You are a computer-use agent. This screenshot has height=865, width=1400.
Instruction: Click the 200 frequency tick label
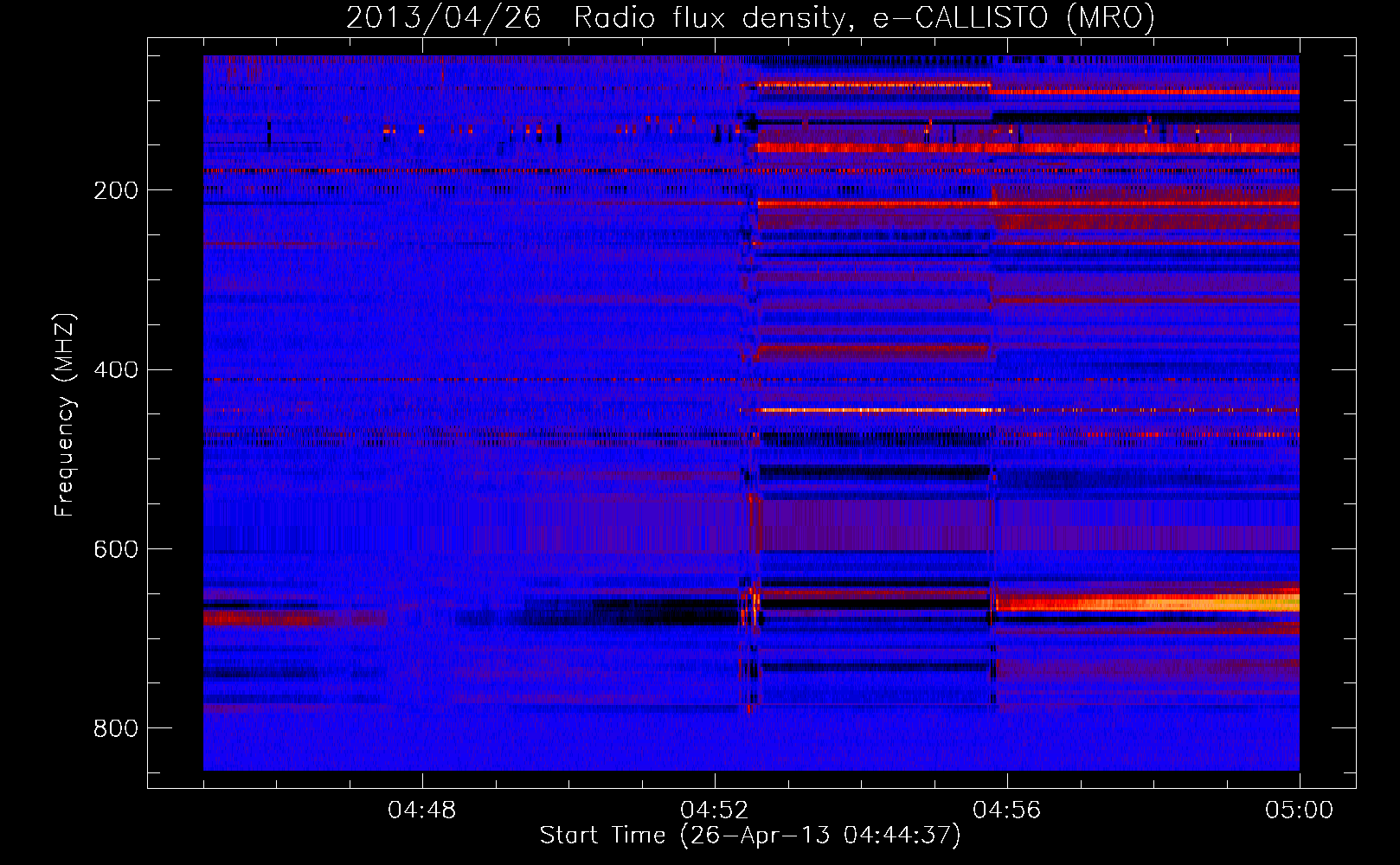click(116, 190)
